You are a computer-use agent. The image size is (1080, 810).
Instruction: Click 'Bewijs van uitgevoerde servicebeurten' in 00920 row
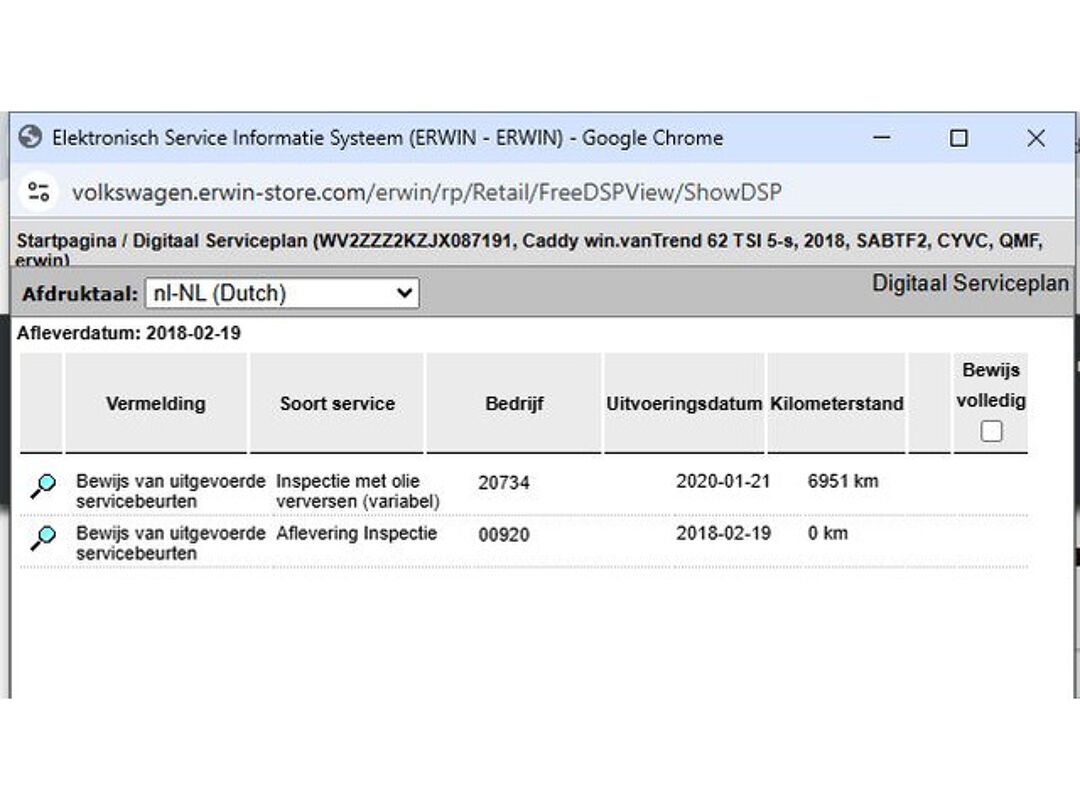pos(170,543)
